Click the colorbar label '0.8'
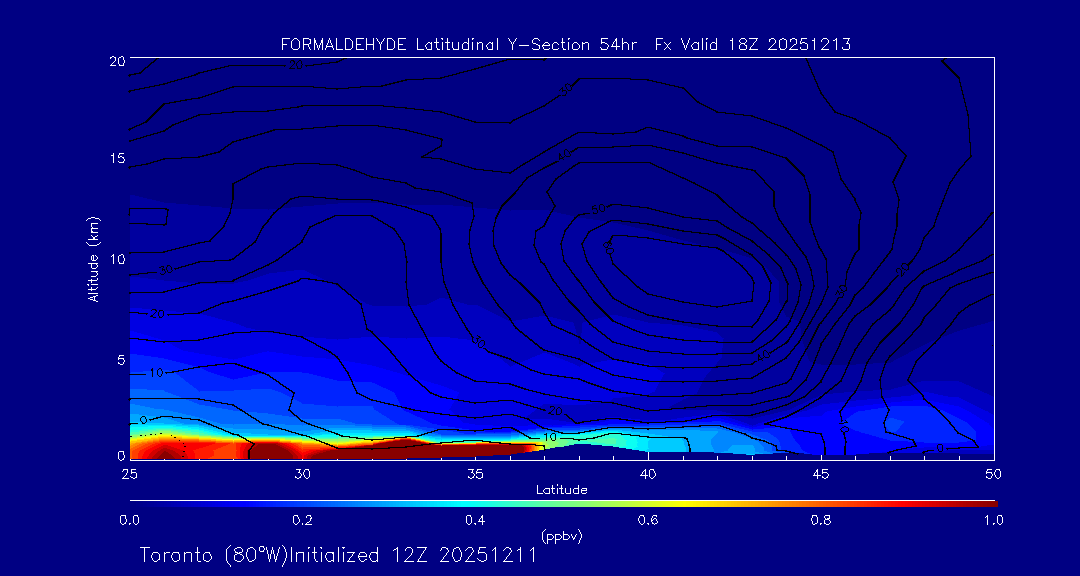 [x=821, y=520]
